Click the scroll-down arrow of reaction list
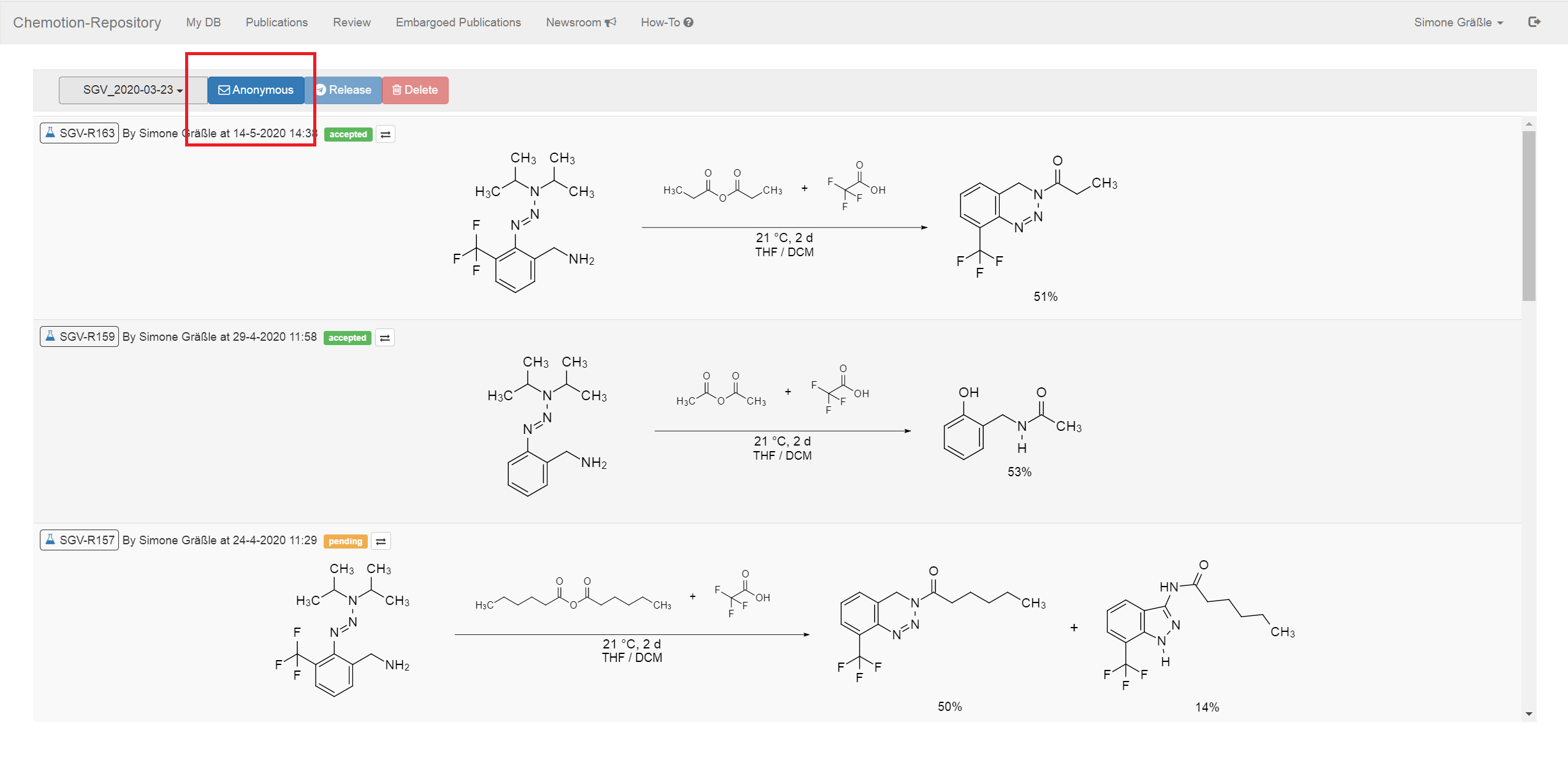This screenshot has width=1568, height=760. [1528, 713]
